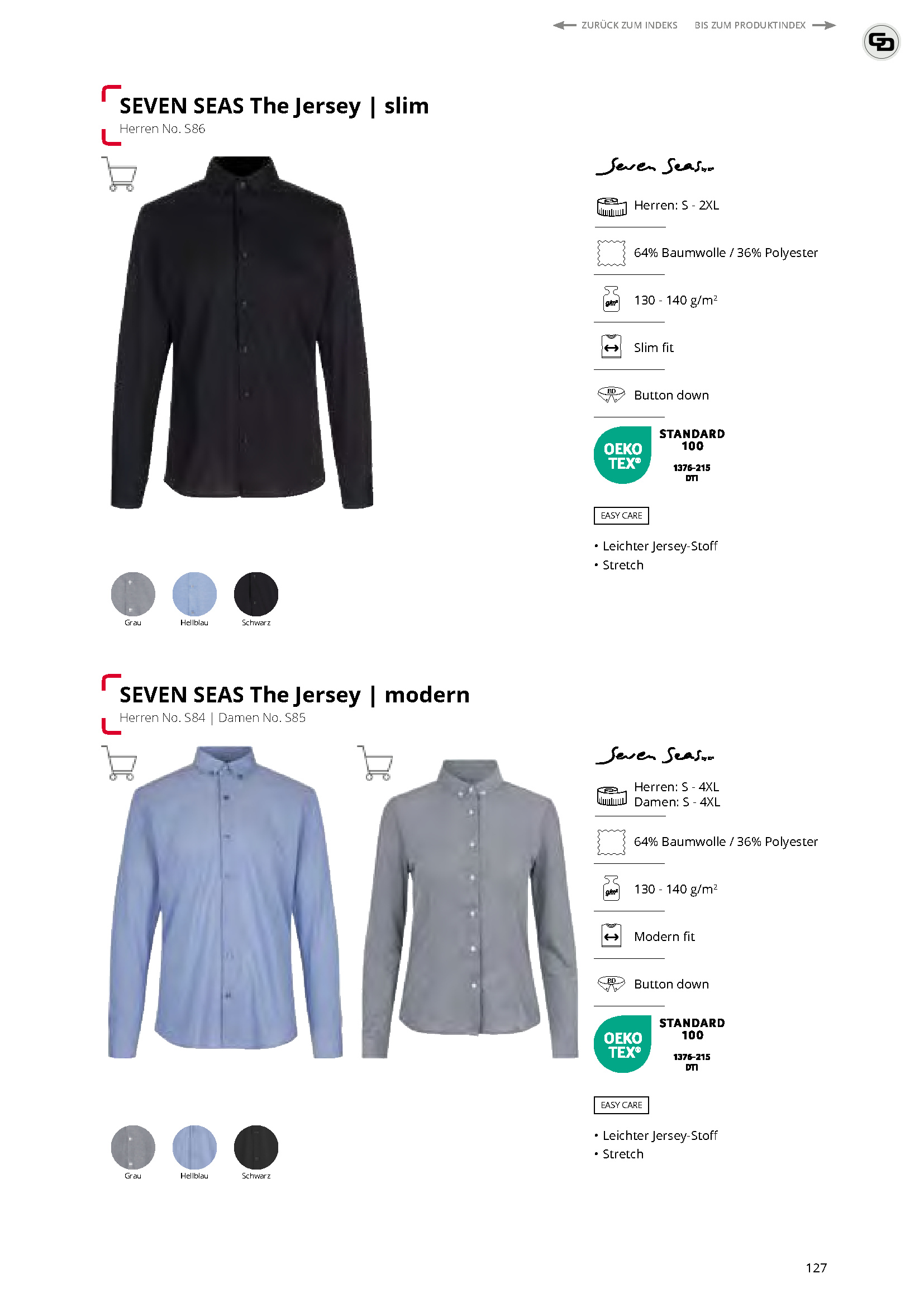Follow the Zurück zum Indeks link
The image size is (924, 1307).
629,25
